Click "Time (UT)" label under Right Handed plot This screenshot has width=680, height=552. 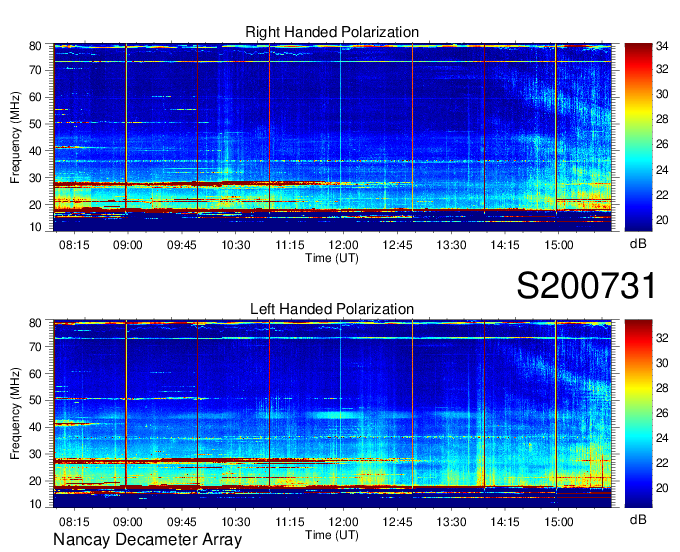[x=332, y=258]
